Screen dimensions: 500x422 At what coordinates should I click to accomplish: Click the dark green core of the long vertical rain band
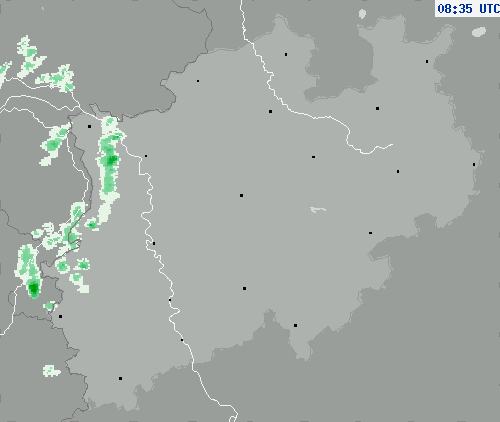point(111,160)
